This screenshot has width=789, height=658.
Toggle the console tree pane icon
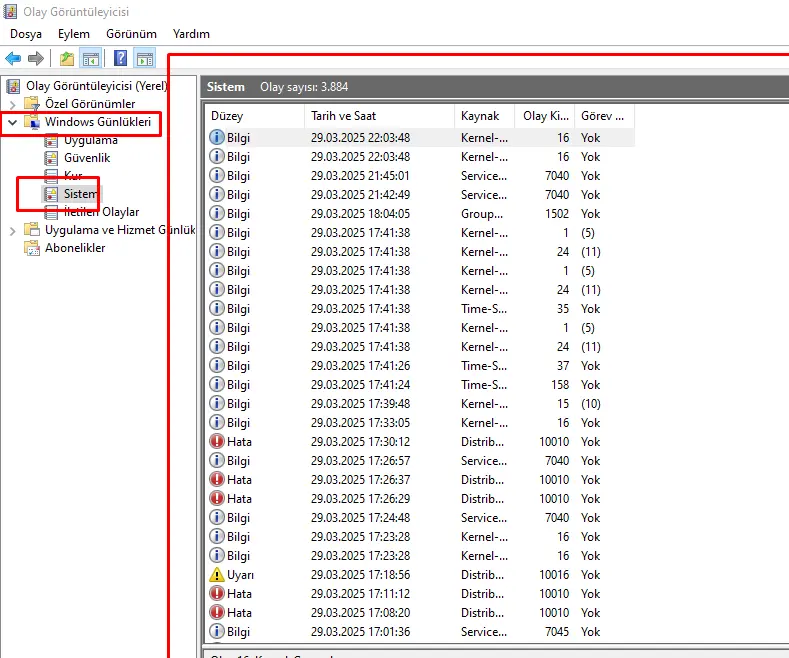[x=91, y=59]
